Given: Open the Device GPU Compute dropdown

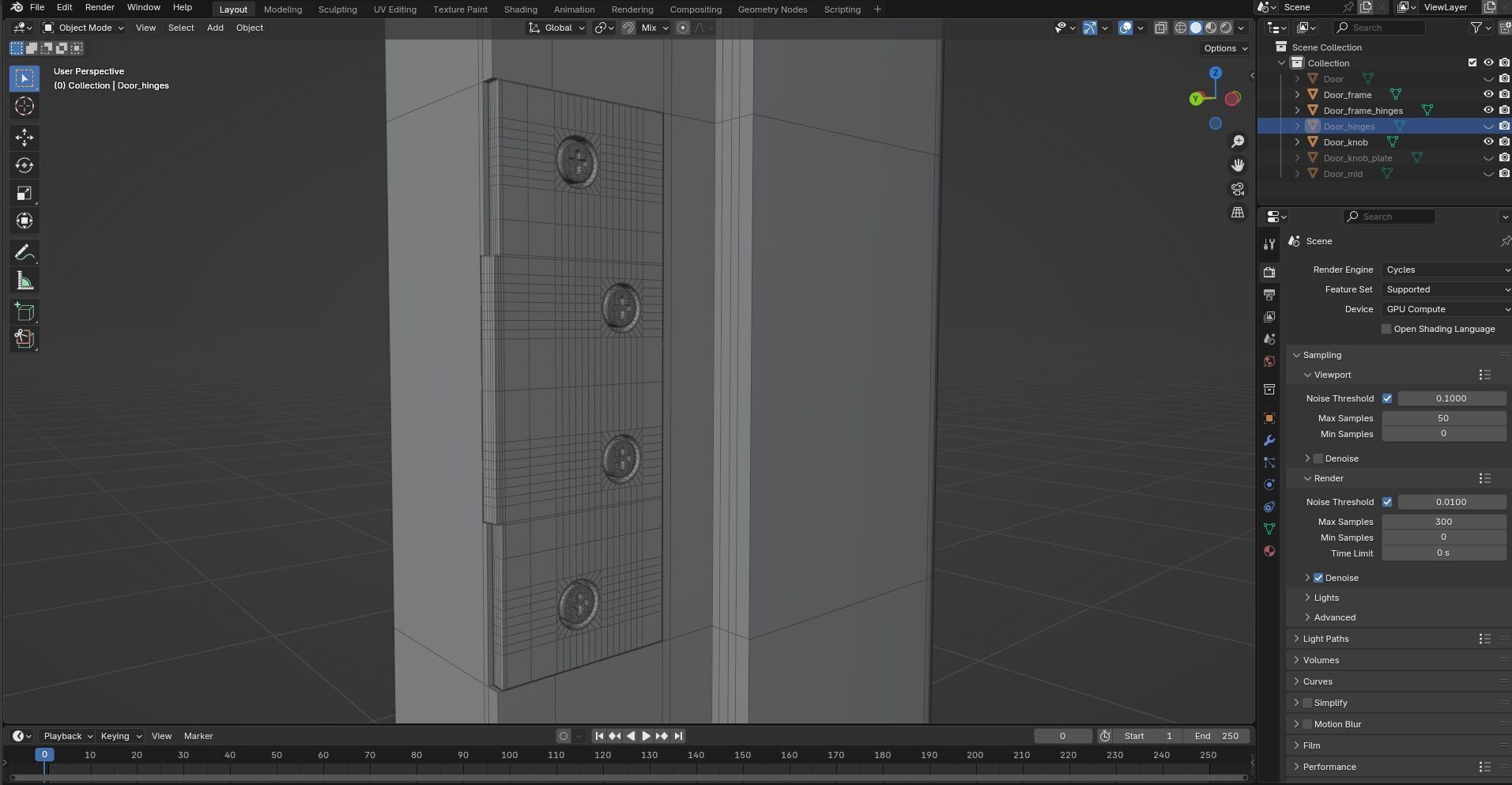Looking at the screenshot, I should 1446,309.
